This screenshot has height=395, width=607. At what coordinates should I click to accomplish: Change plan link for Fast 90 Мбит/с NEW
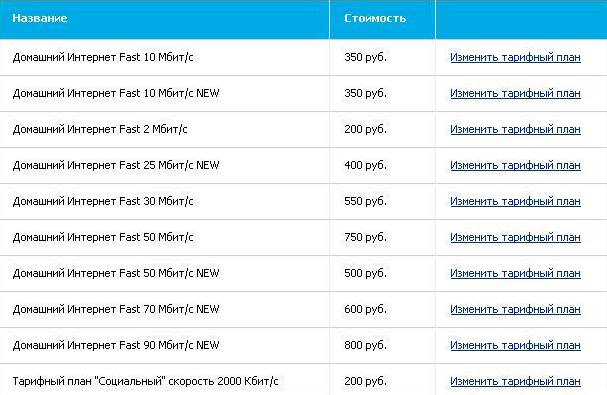[515, 345]
